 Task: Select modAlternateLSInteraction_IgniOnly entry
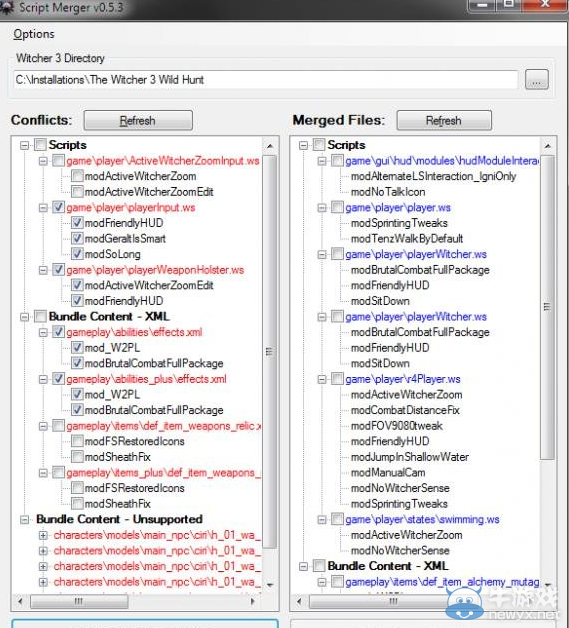coord(433,176)
